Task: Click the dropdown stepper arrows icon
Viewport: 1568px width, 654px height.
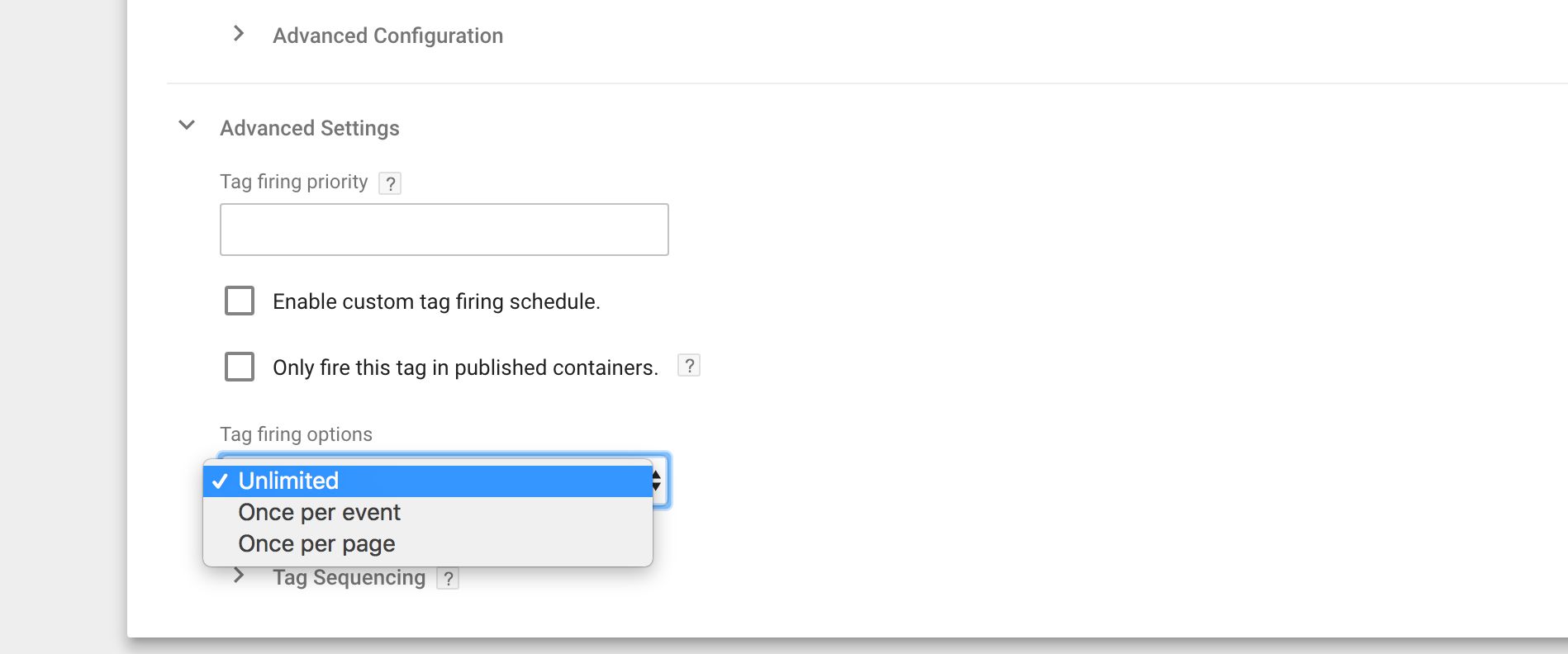Action: pos(657,481)
